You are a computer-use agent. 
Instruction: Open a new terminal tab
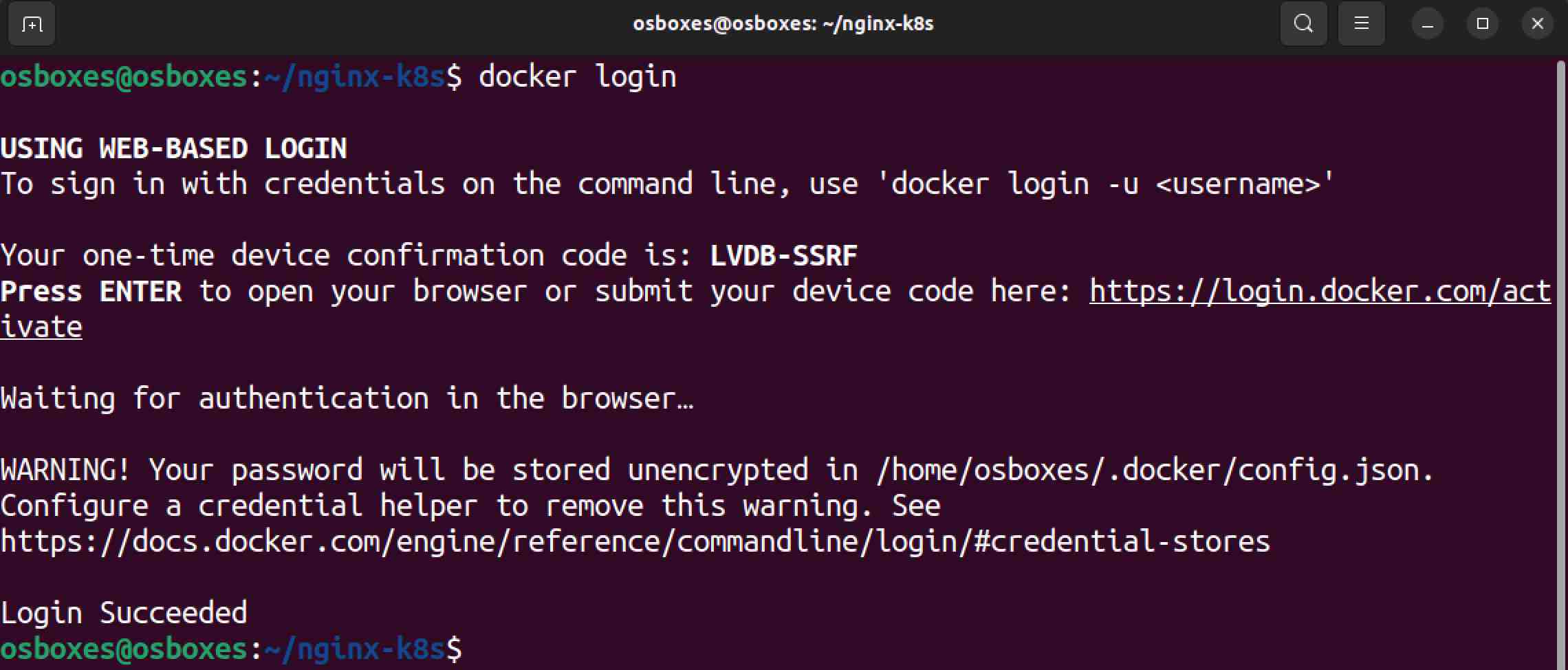click(x=32, y=24)
